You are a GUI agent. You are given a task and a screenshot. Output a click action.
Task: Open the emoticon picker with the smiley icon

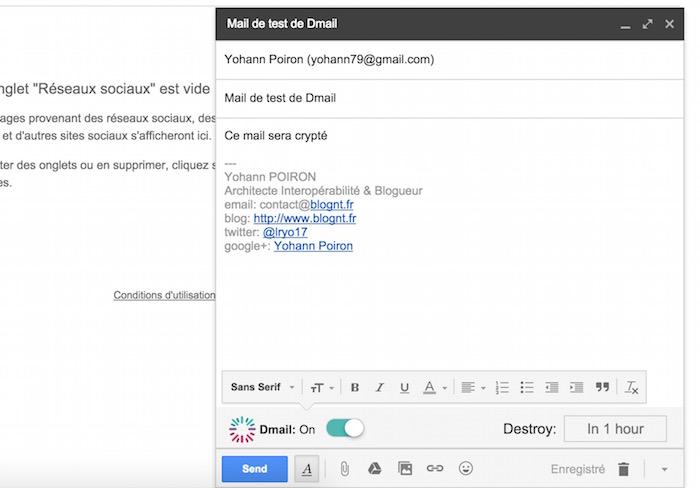(x=466, y=468)
